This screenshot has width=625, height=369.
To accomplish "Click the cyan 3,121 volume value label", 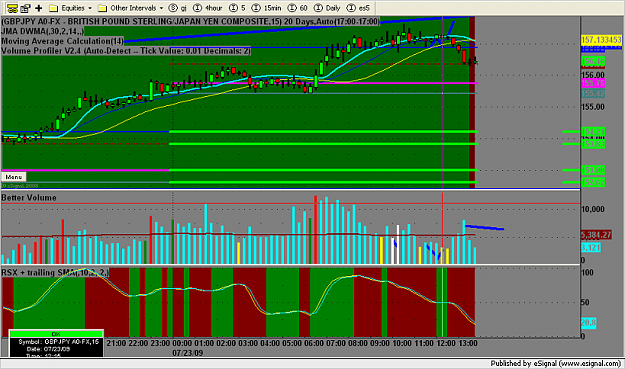I will 591,247.
